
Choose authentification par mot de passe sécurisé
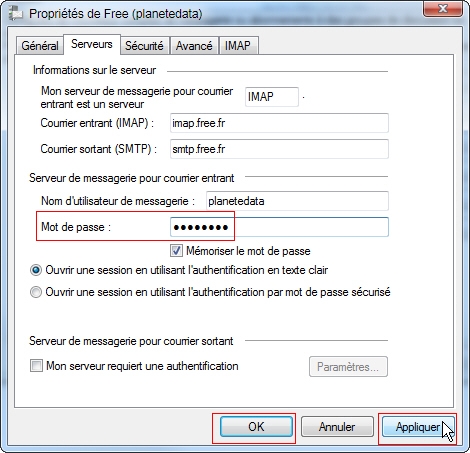point(36,292)
